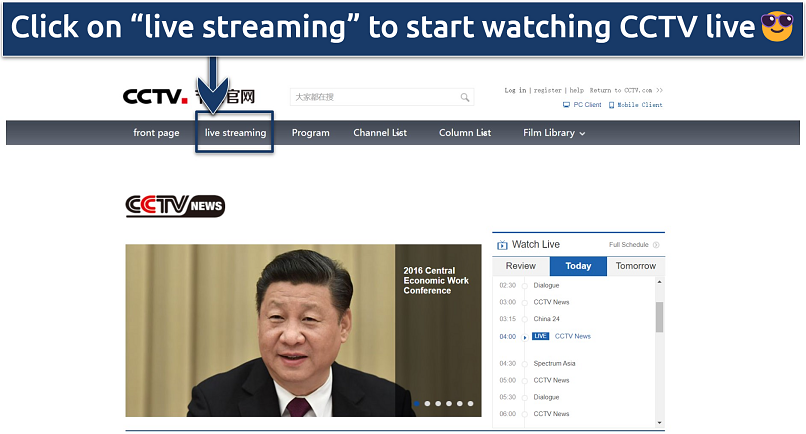Click the register link
This screenshot has height=434, width=806.
point(547,90)
